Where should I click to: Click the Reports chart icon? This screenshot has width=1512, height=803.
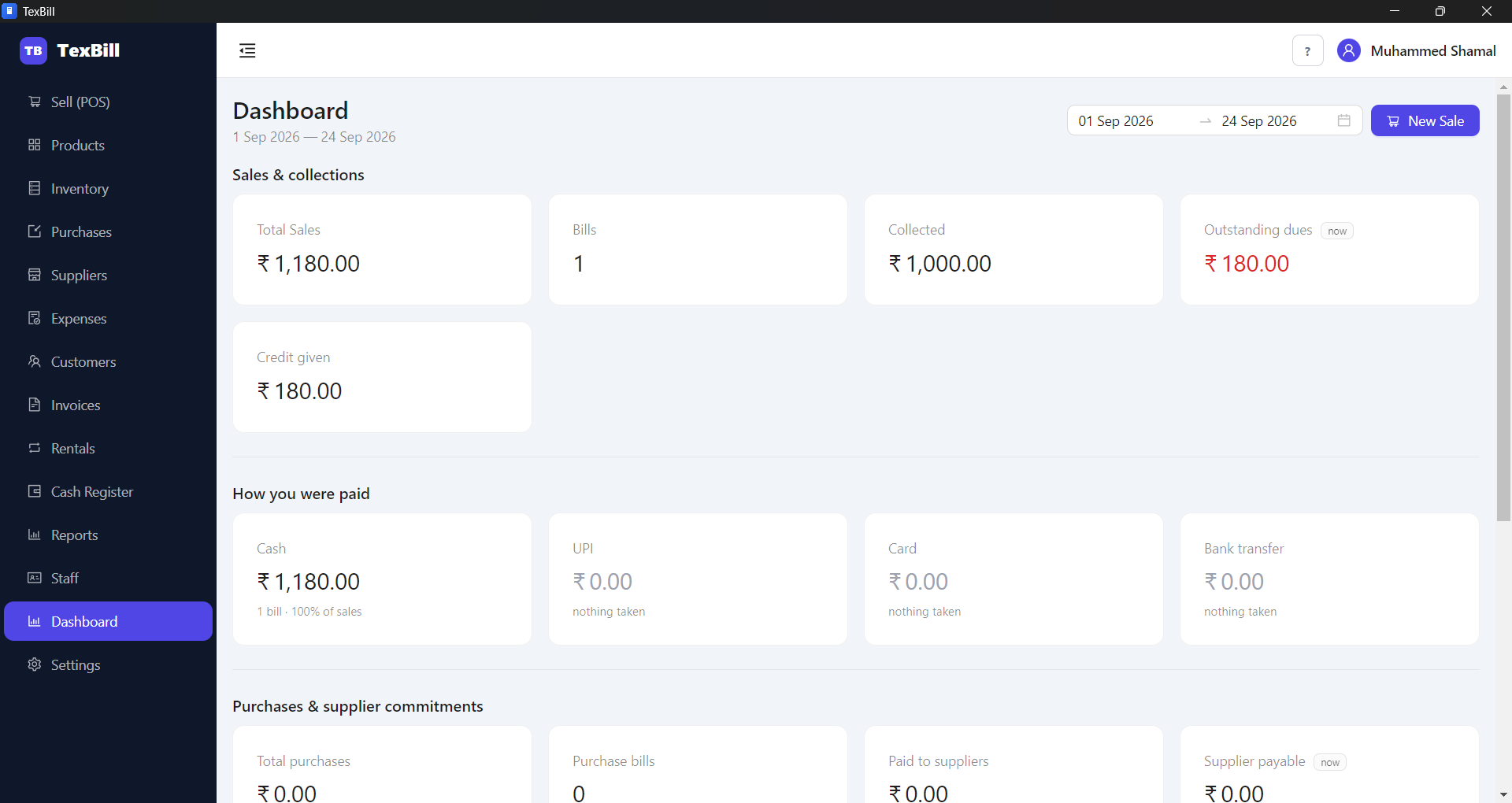pos(35,535)
